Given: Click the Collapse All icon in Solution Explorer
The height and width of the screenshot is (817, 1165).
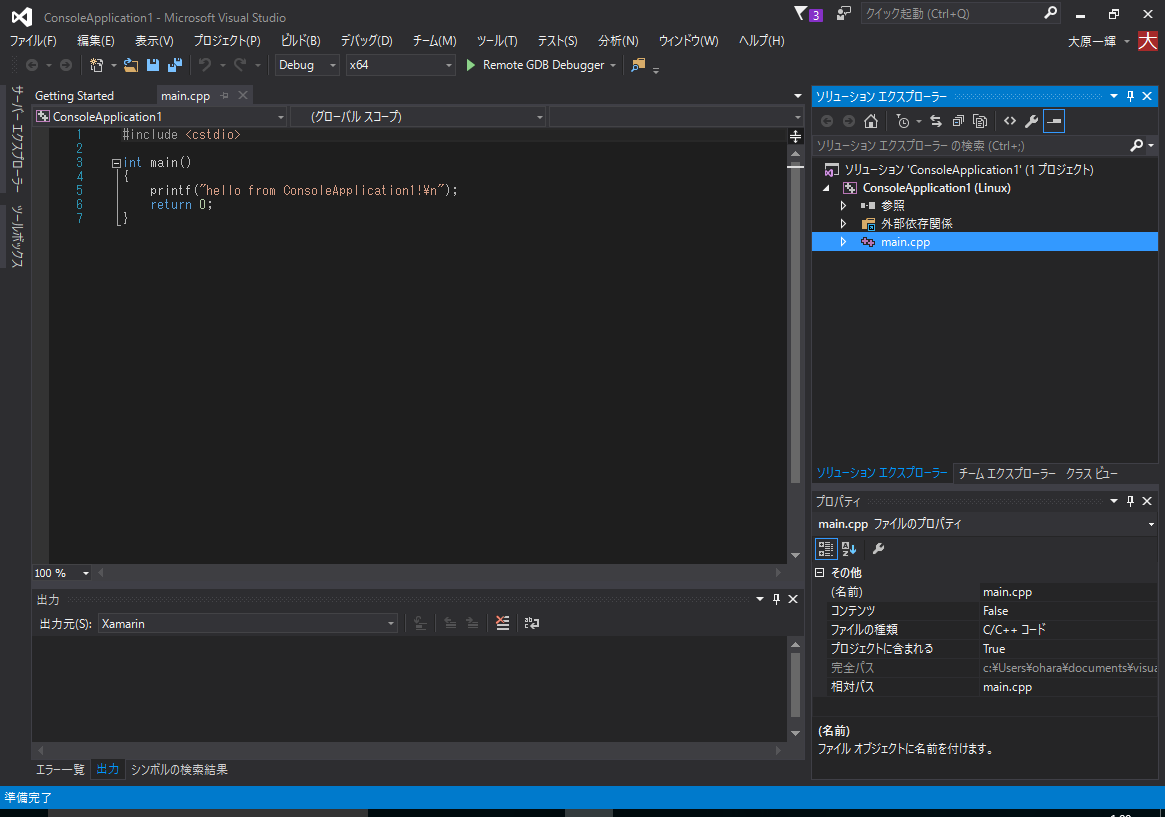Looking at the screenshot, I should (958, 121).
